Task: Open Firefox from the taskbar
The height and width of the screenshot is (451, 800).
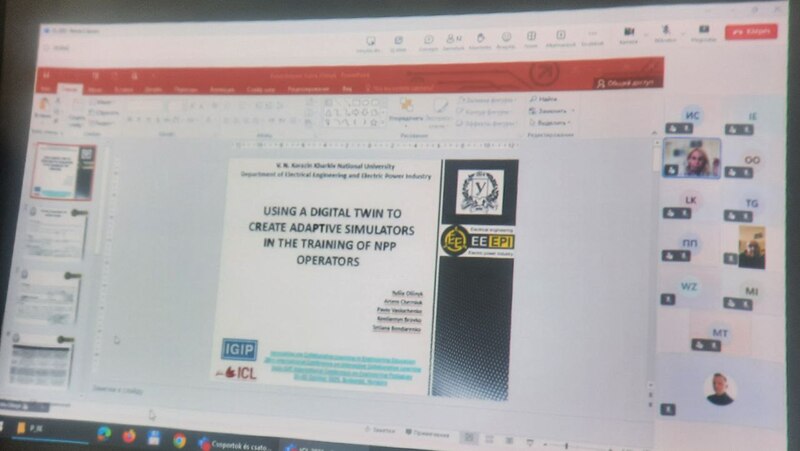Action: (x=129, y=435)
